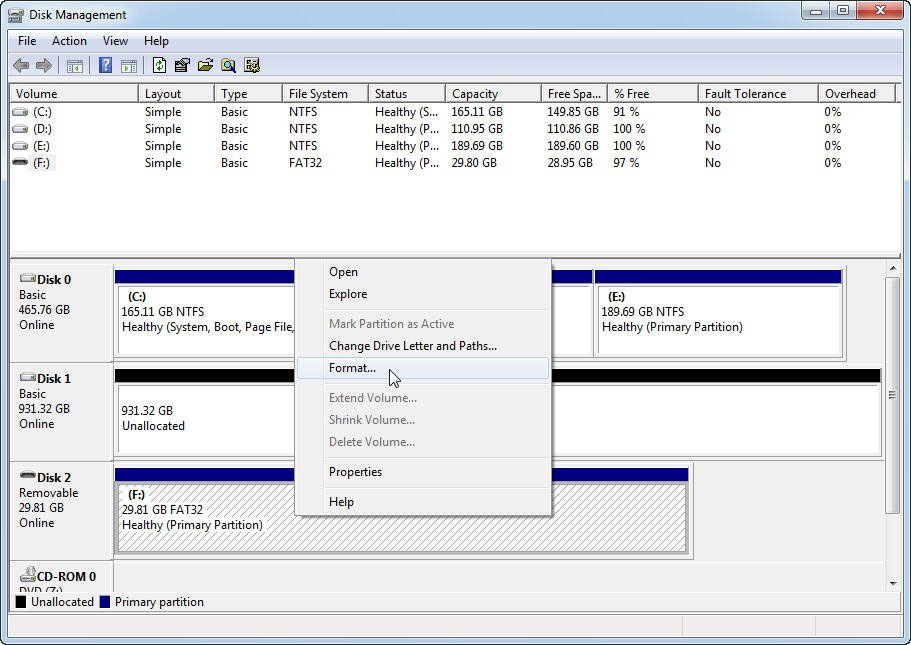Click the scroll down arrow of disk pane

892,583
